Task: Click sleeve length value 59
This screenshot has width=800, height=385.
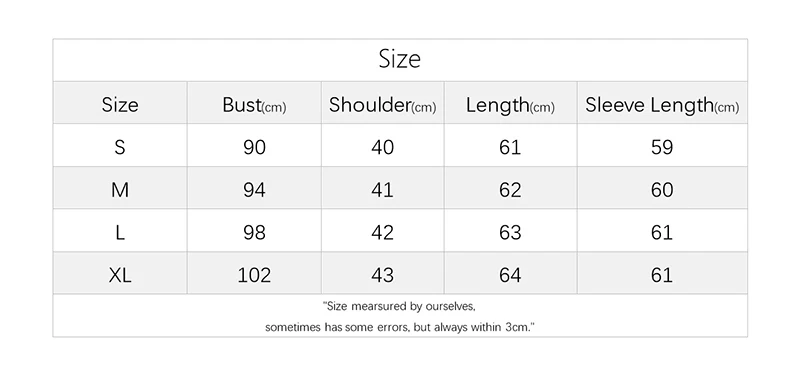Action: [662, 147]
